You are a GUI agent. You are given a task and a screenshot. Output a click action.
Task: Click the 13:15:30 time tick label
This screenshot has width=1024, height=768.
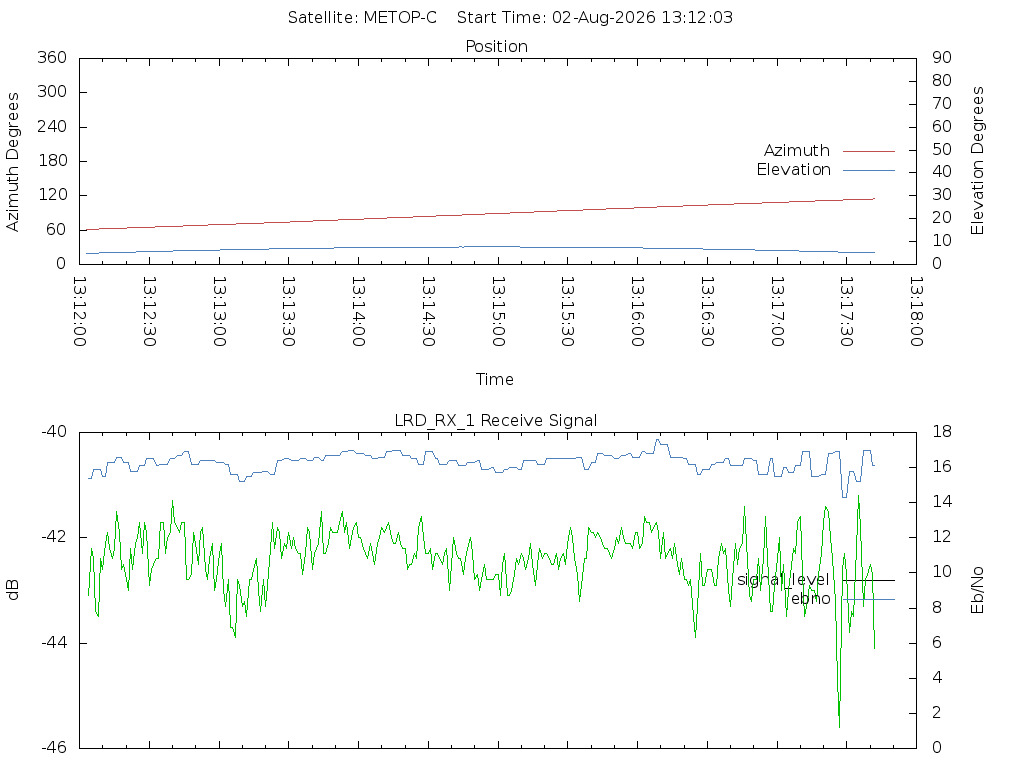click(x=568, y=312)
